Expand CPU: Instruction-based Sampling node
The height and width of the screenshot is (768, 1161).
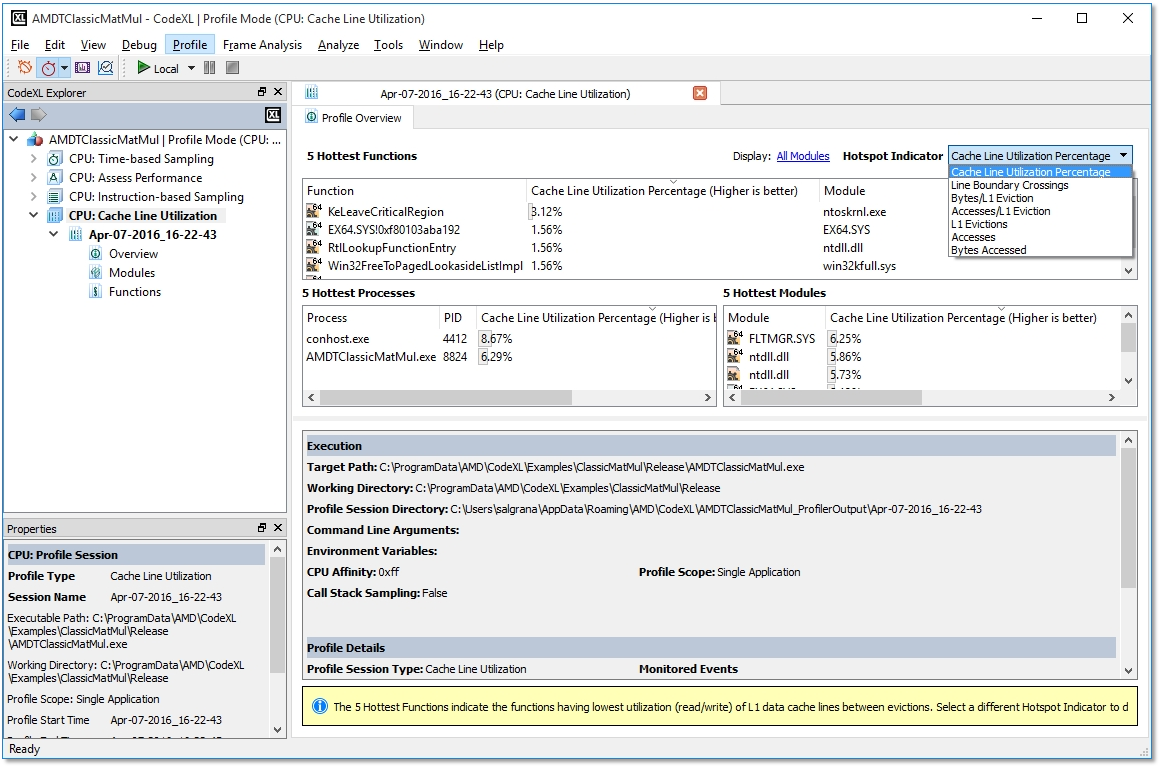coord(33,197)
